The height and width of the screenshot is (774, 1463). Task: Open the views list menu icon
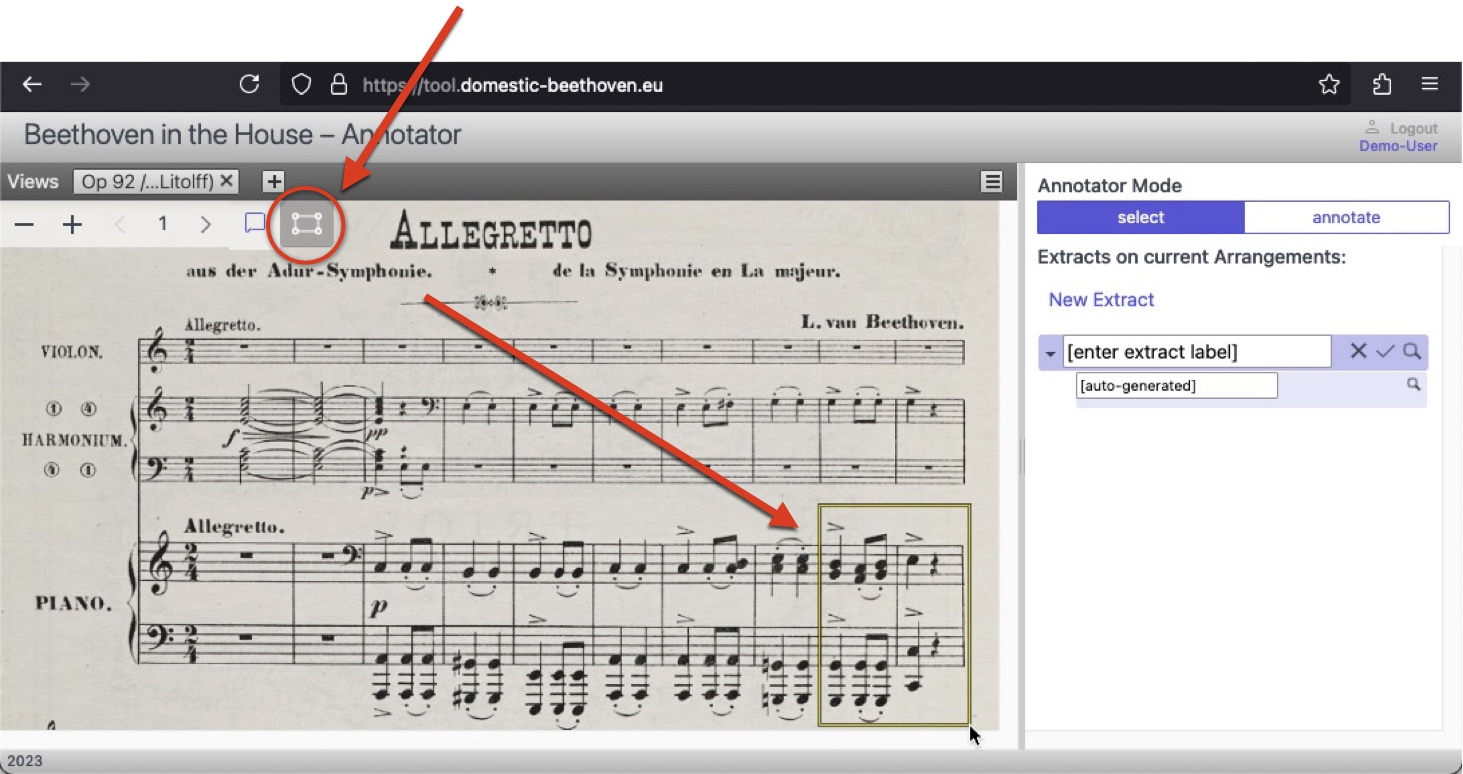point(992,181)
